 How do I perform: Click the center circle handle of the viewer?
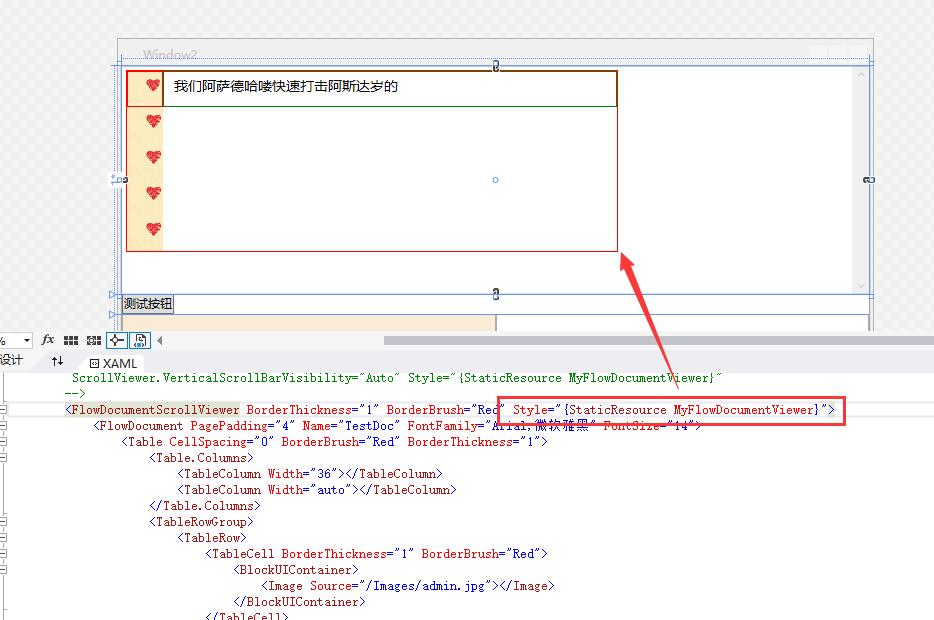tap(495, 180)
